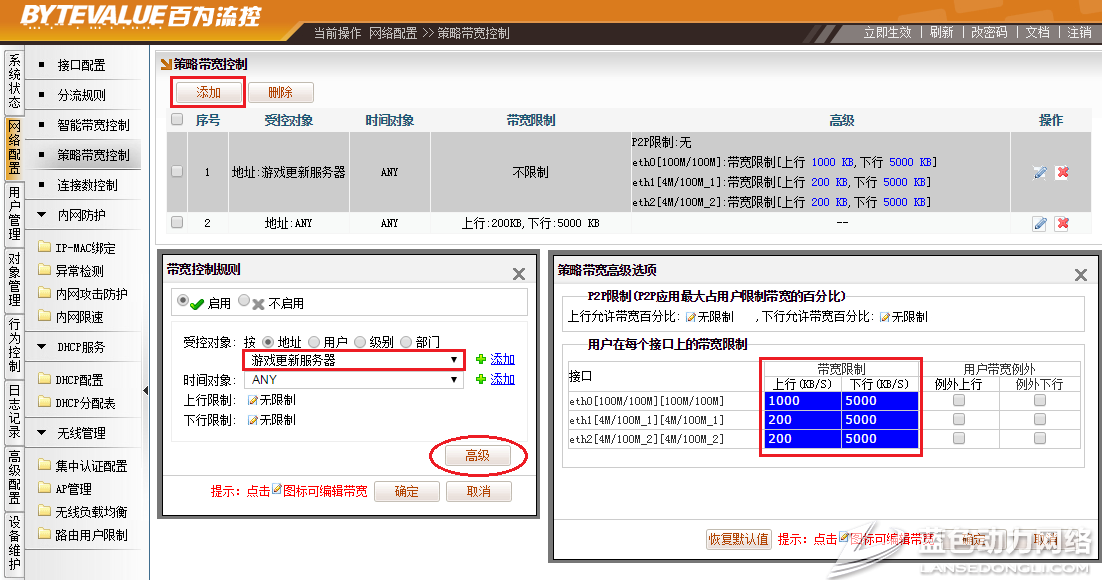Close the 带宽控制规则 dialog with X
The width and height of the screenshot is (1102, 580).
518,274
